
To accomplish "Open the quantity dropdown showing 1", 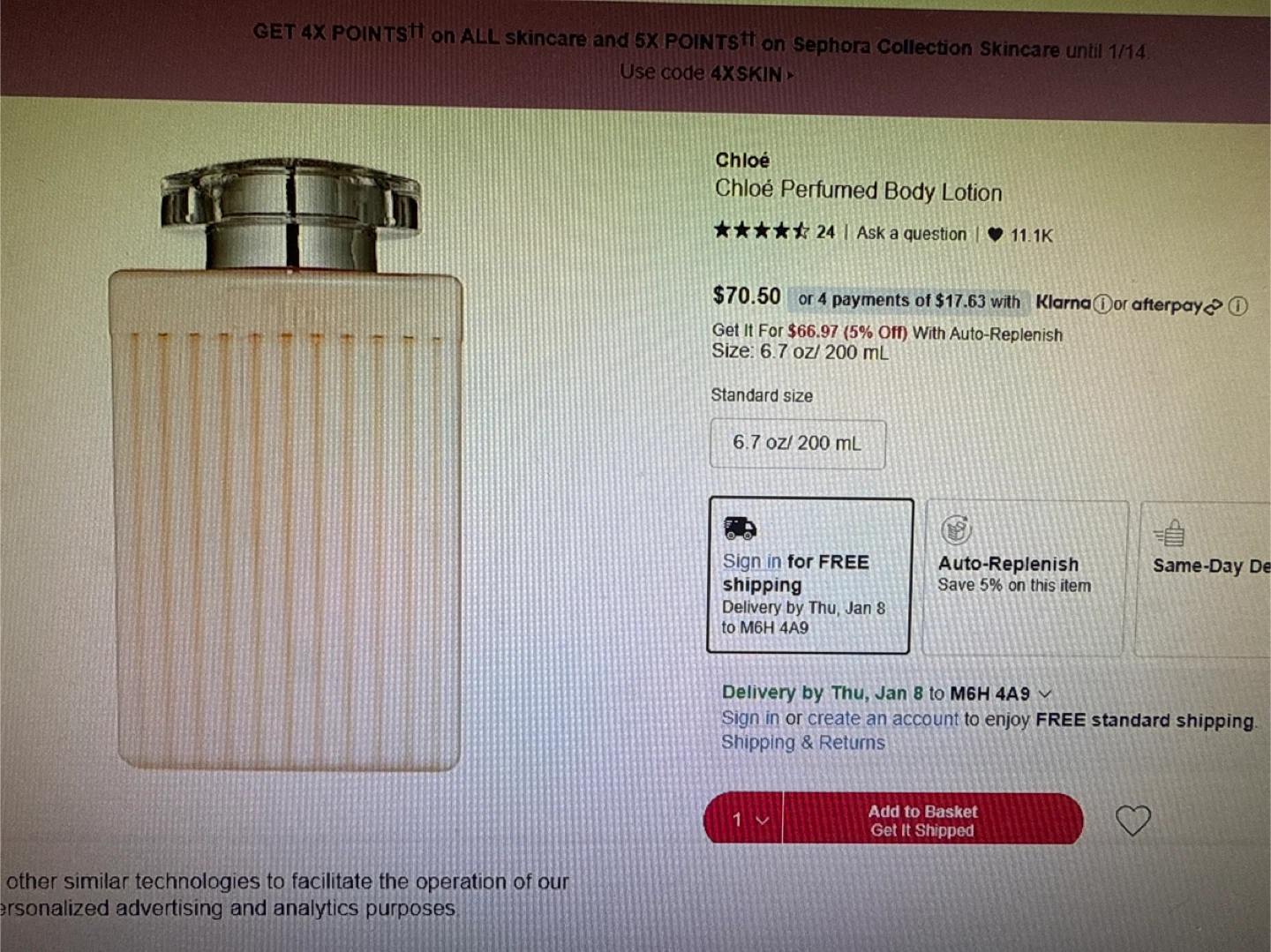I will (x=748, y=821).
